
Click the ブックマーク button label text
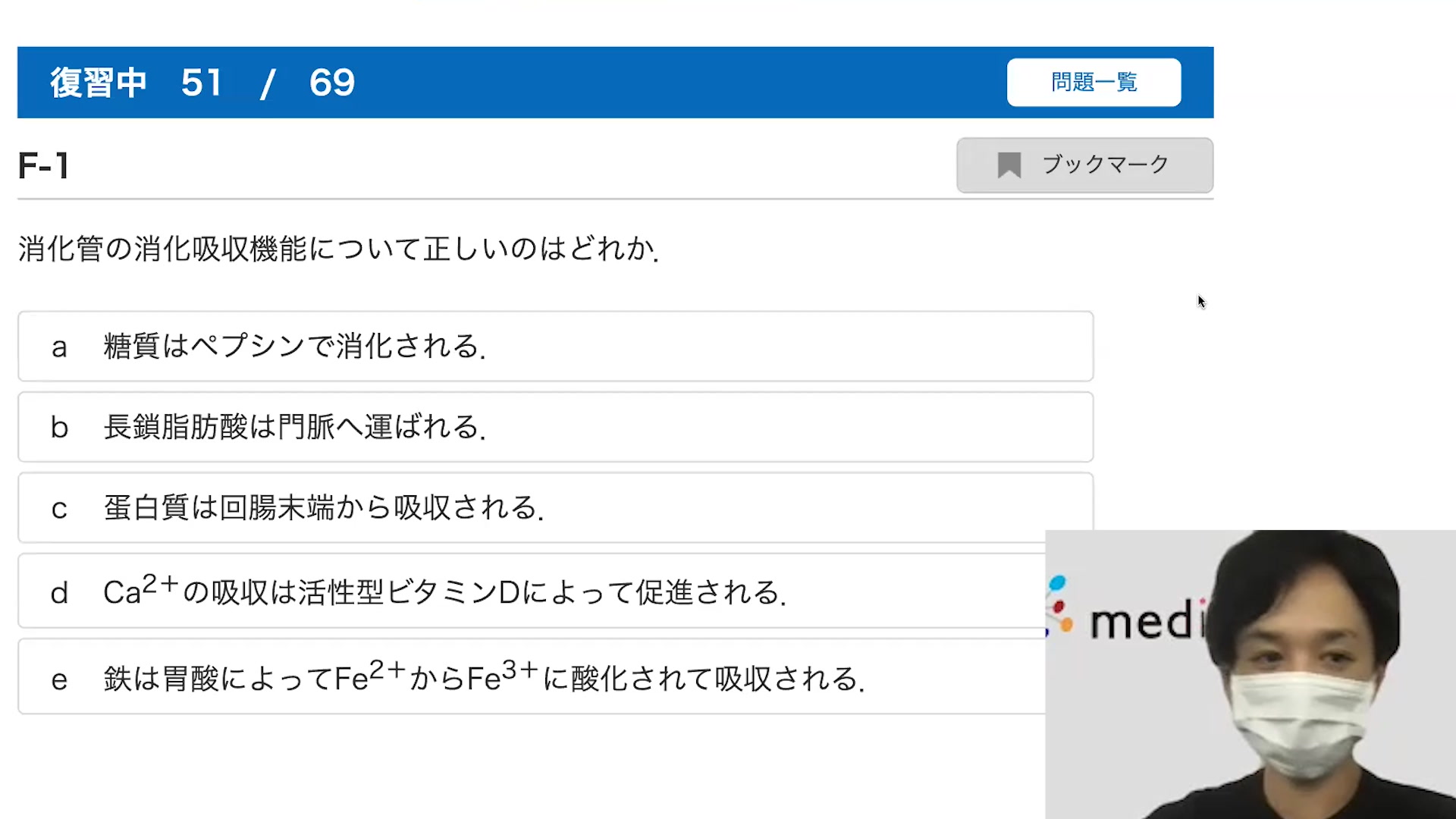(1105, 165)
